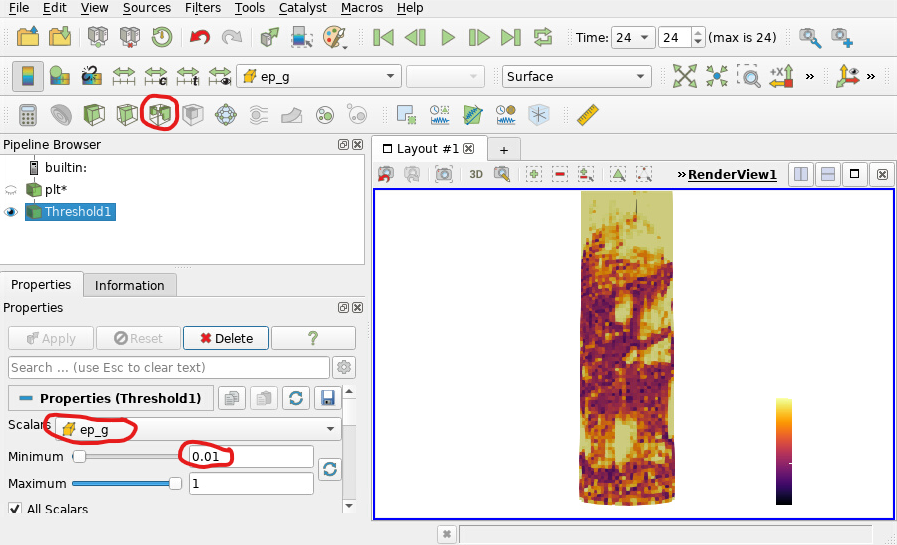The width and height of the screenshot is (897, 545).
Task: Click the Connect to server icon
Action: click(98, 37)
